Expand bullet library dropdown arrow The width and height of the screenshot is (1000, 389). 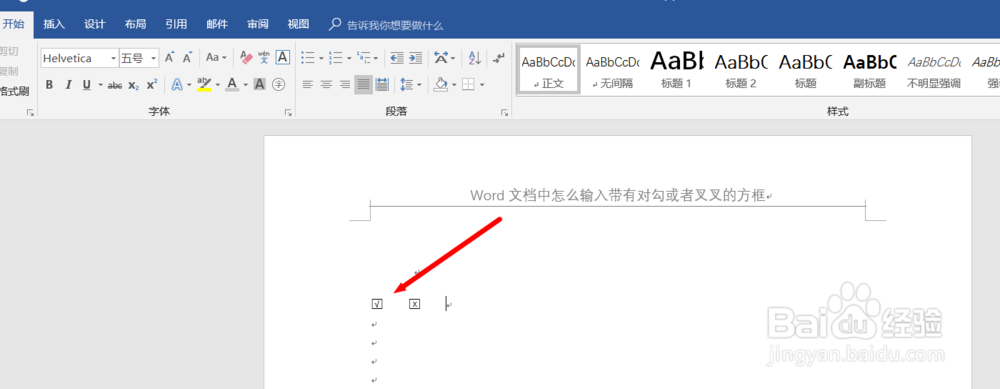point(321,59)
